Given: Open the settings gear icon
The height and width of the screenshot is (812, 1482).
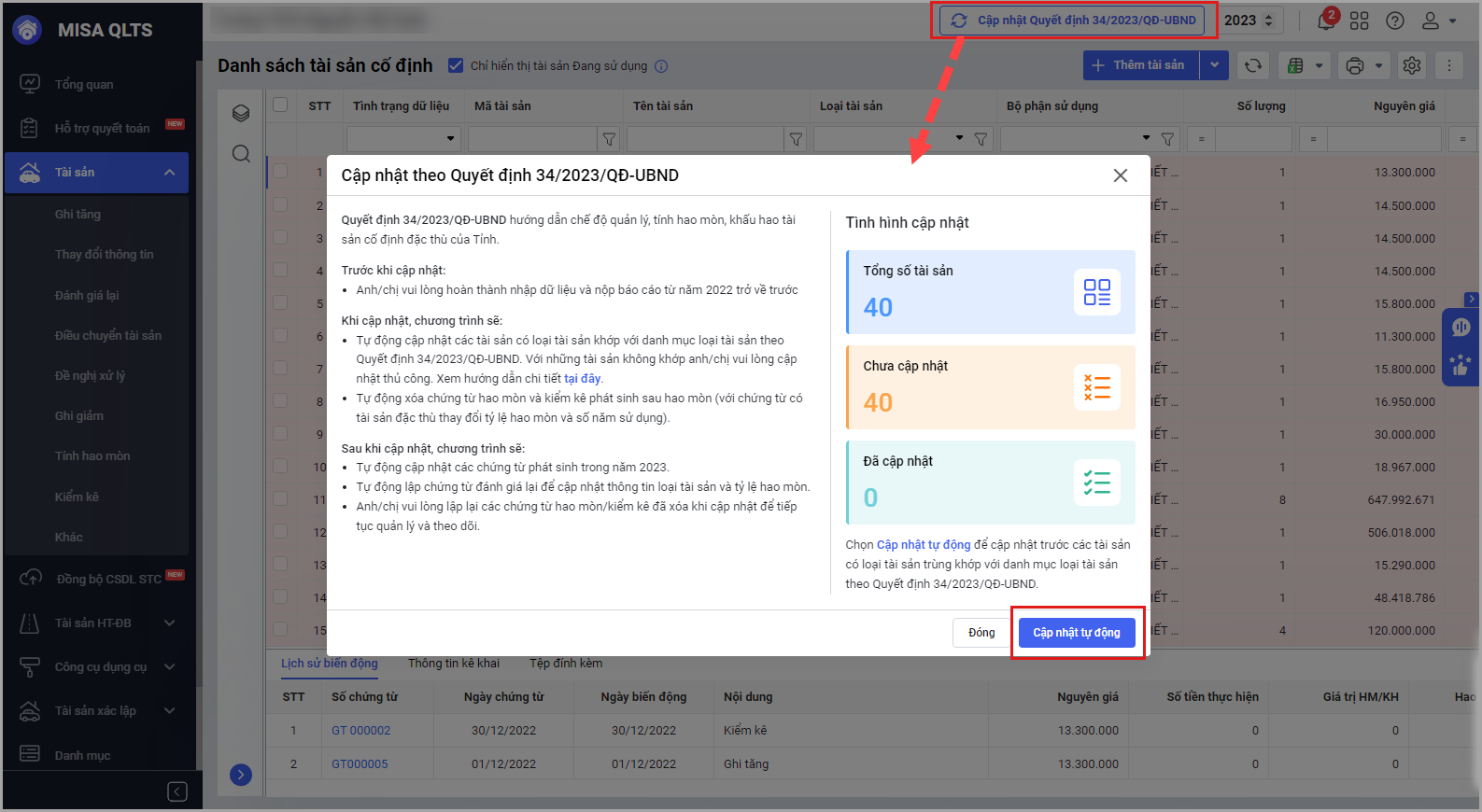Looking at the screenshot, I should point(1412,65).
